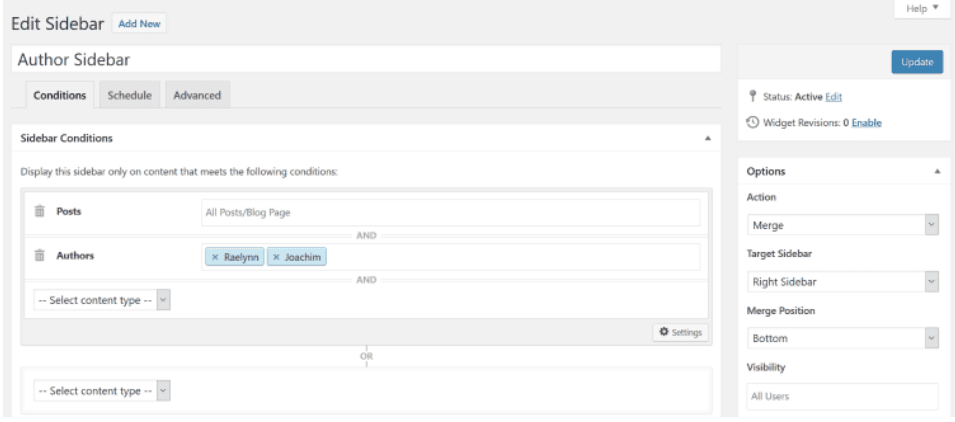Open the Target Sidebar dropdown
Image resolution: width=955 pixels, height=422 pixels.
pos(843,282)
